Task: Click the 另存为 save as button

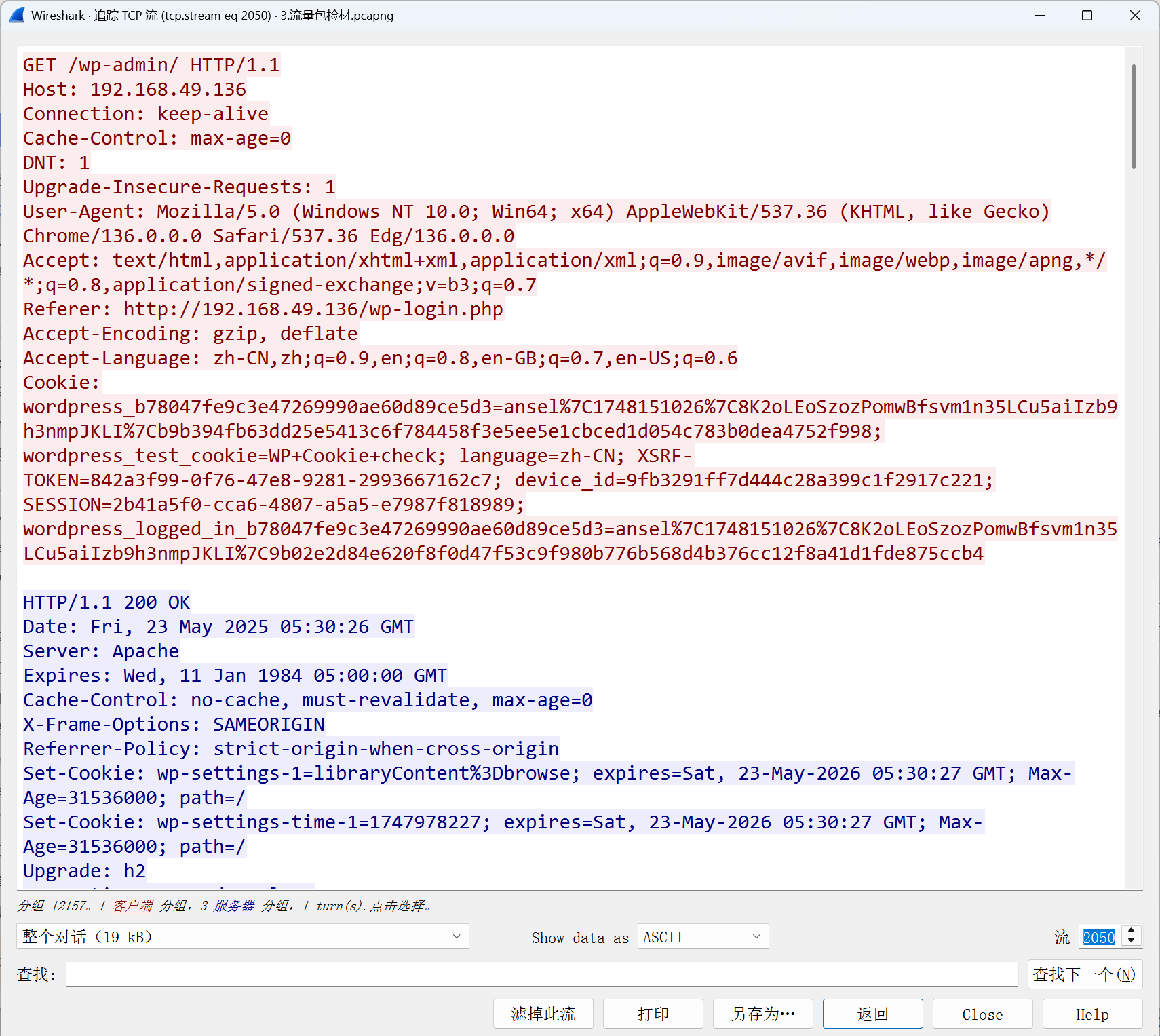Action: tap(762, 1014)
